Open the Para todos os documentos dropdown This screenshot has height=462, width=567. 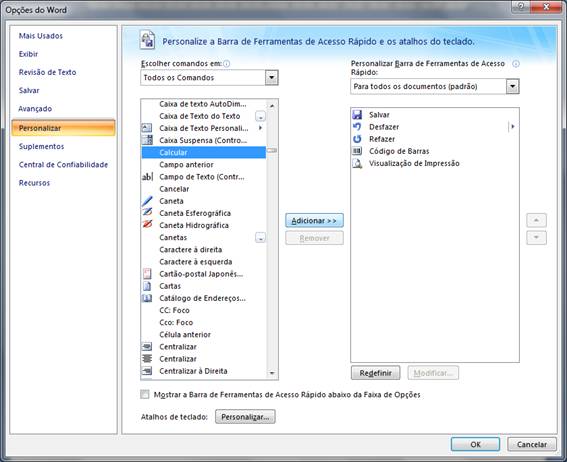pyautogui.click(x=512, y=86)
